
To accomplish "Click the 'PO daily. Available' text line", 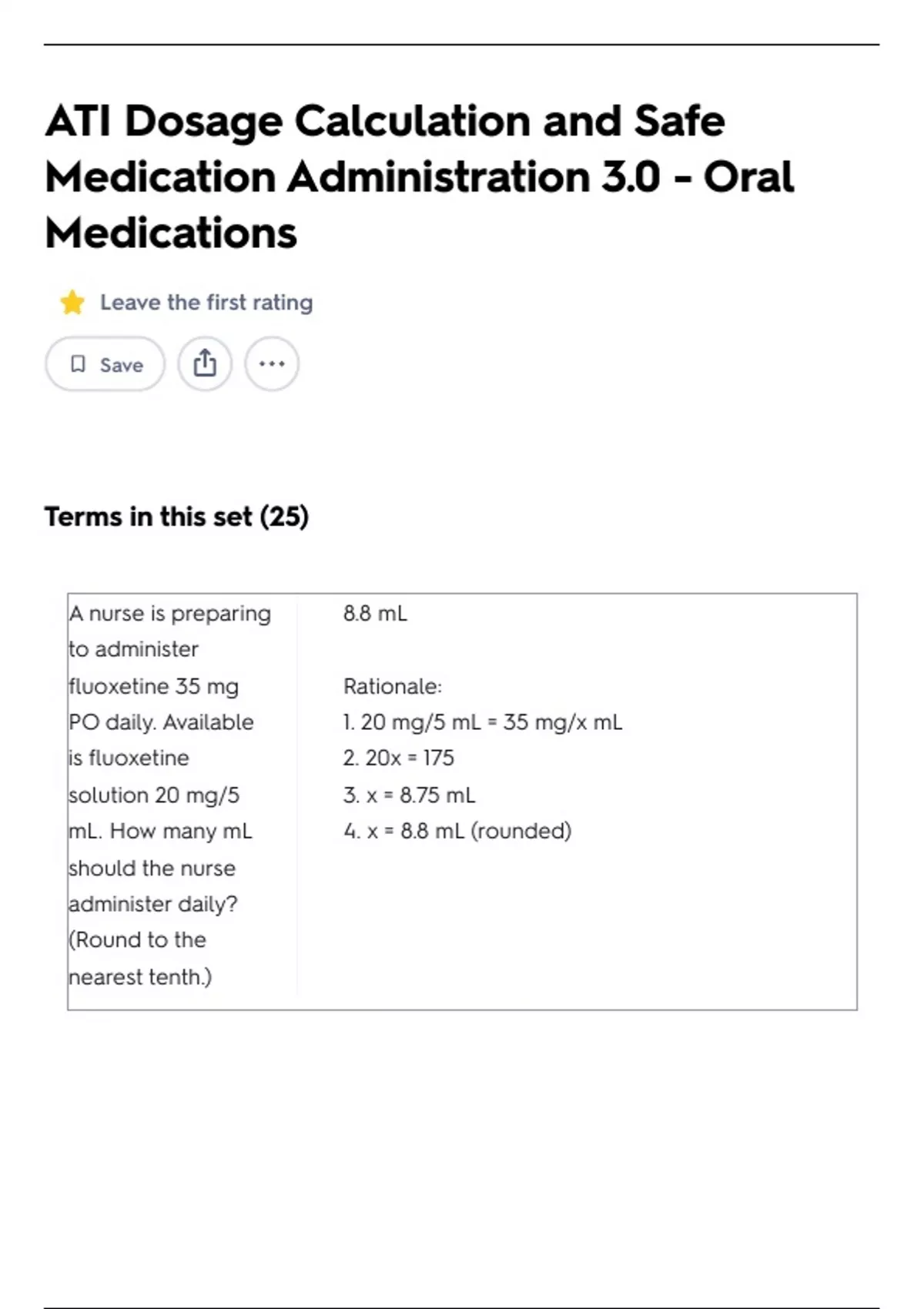I will click(162, 722).
